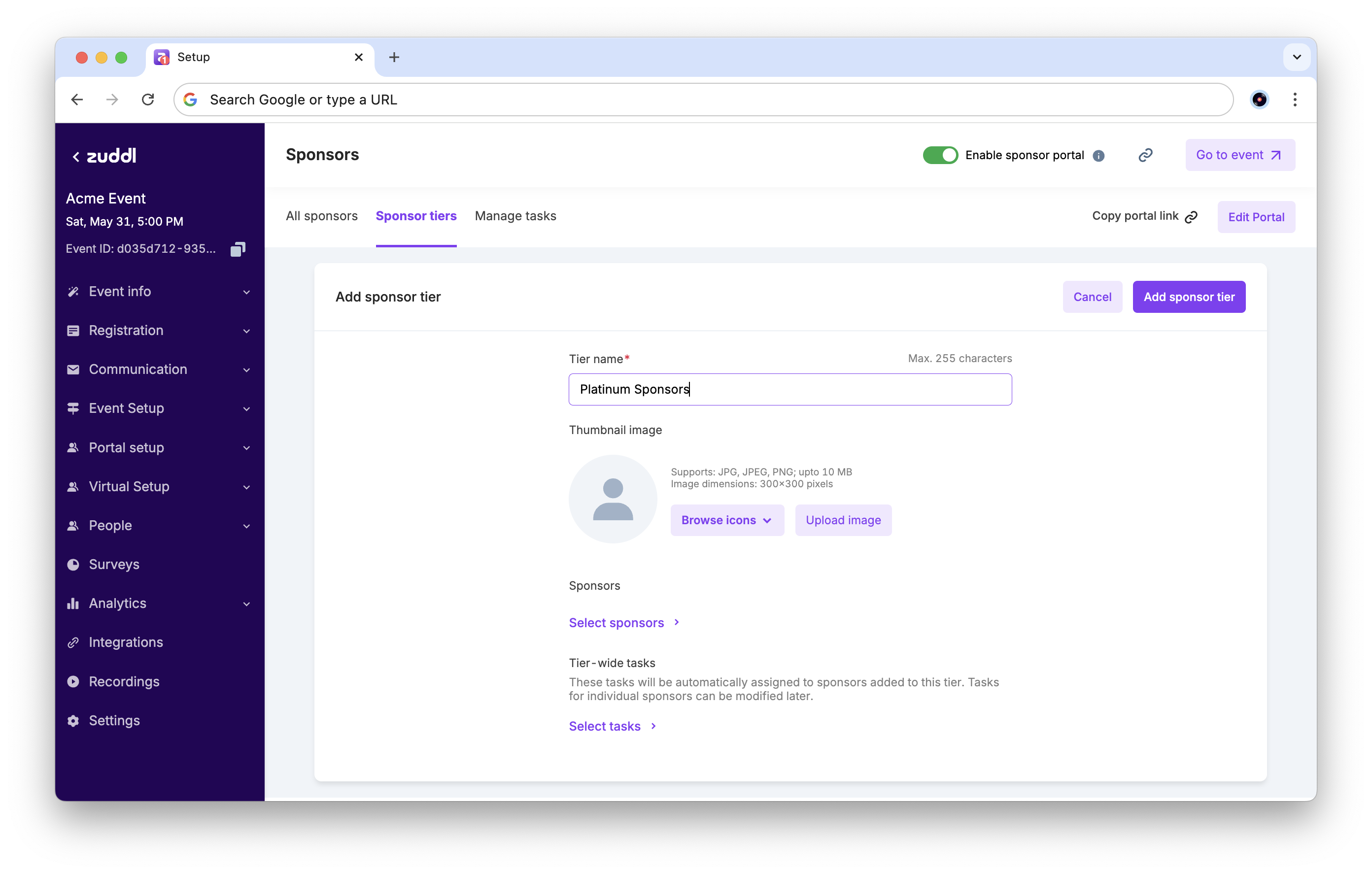Click the zuddl back arrow logo

tap(103, 156)
